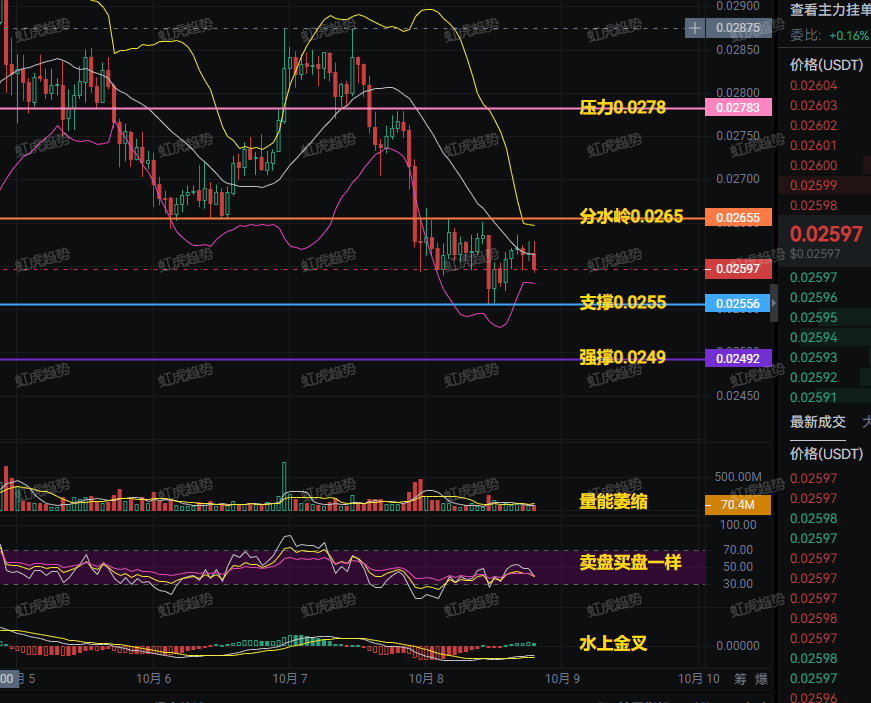Click the last trade 0.02596 at bottom
Image resolution: width=871 pixels, height=703 pixels.
(x=813, y=697)
